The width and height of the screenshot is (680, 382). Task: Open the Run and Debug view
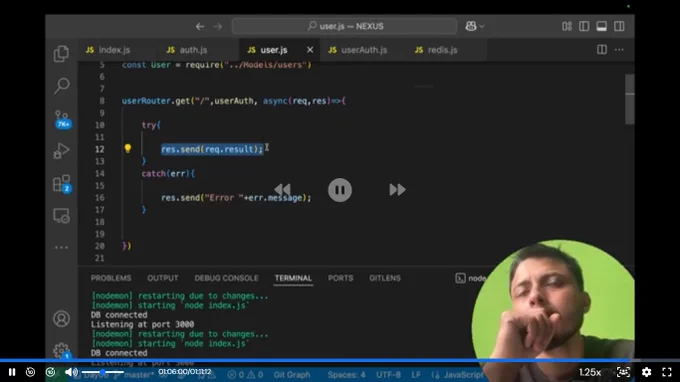(x=61, y=151)
